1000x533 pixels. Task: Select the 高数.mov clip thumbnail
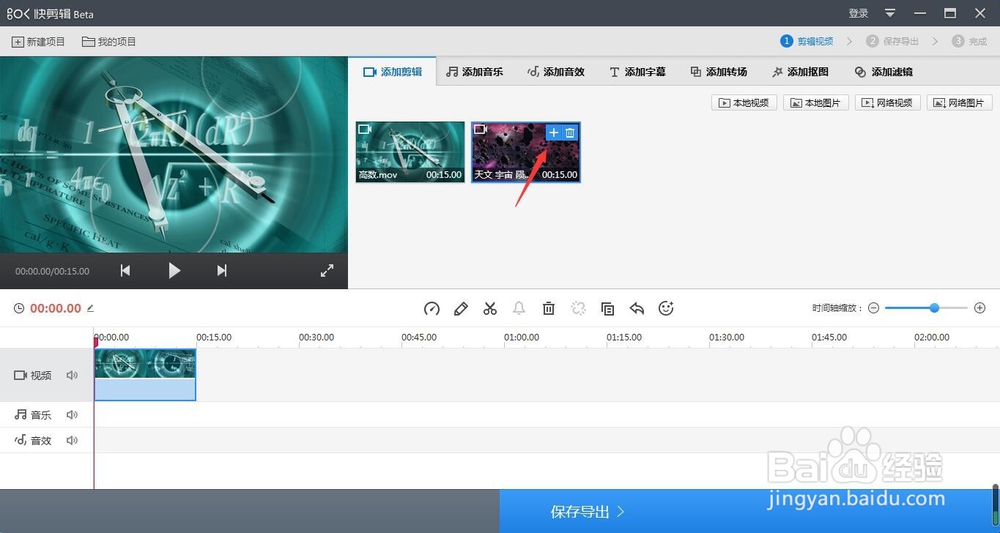coord(410,152)
